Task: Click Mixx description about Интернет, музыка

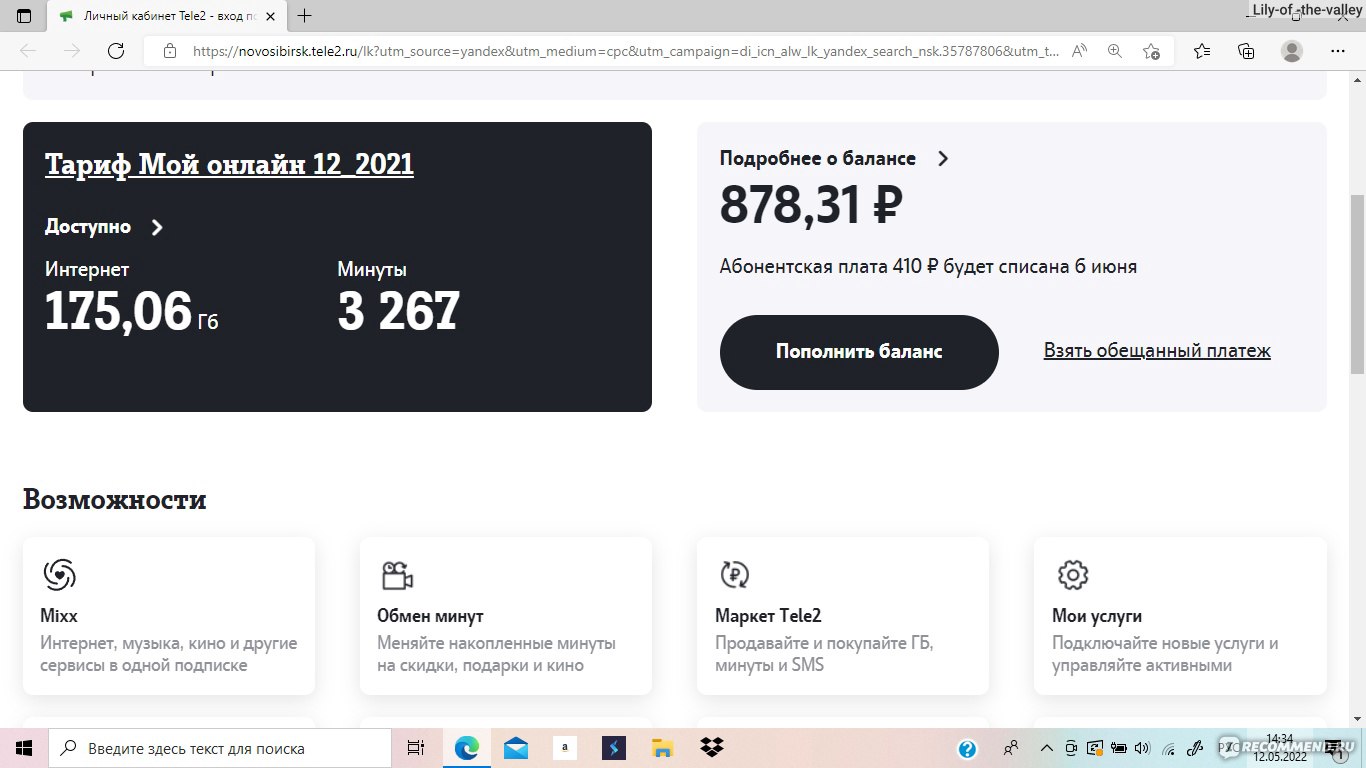Action: [x=169, y=654]
